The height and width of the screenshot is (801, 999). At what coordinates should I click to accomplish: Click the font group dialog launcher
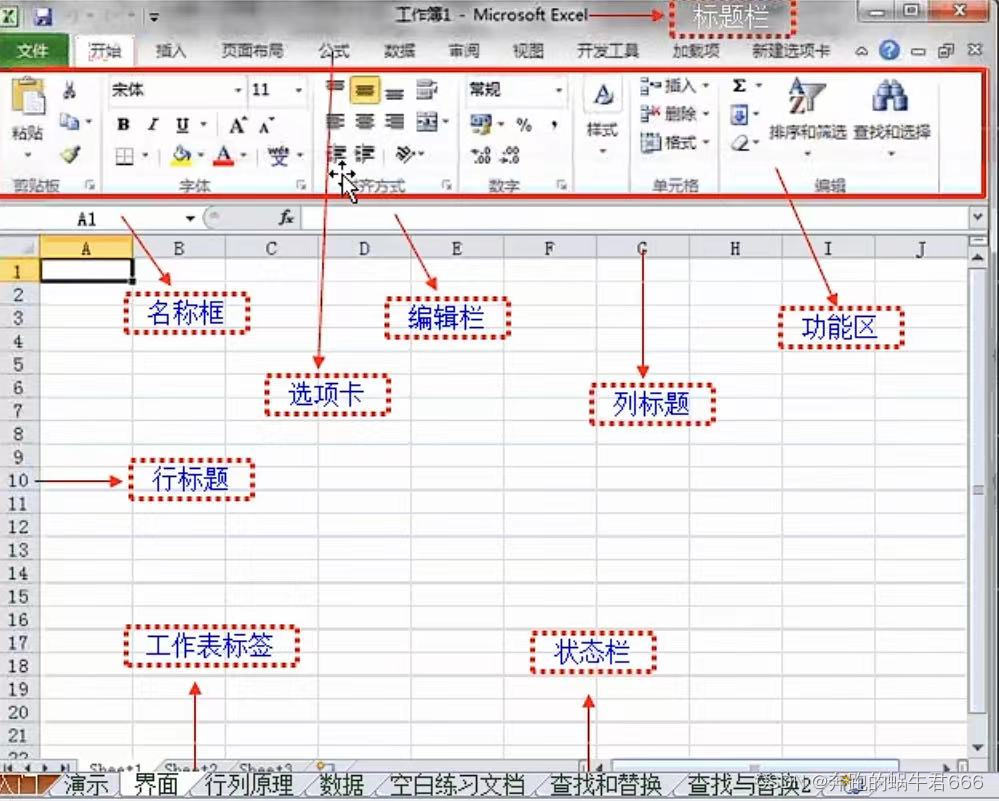pyautogui.click(x=301, y=185)
